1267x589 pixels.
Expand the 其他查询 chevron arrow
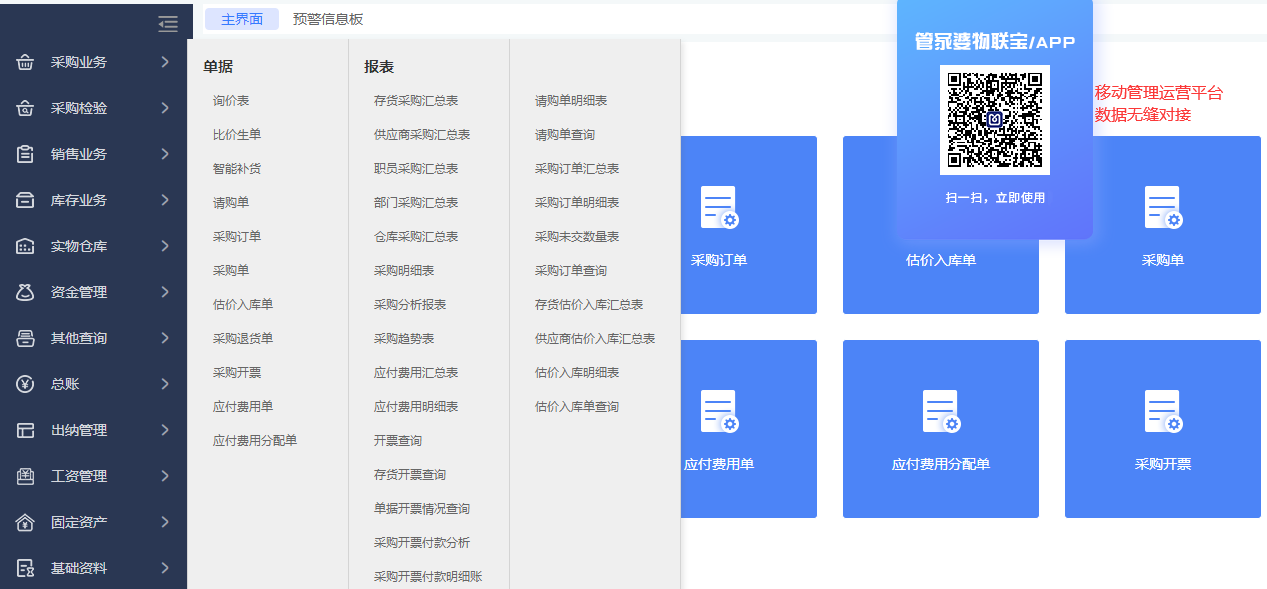(165, 338)
